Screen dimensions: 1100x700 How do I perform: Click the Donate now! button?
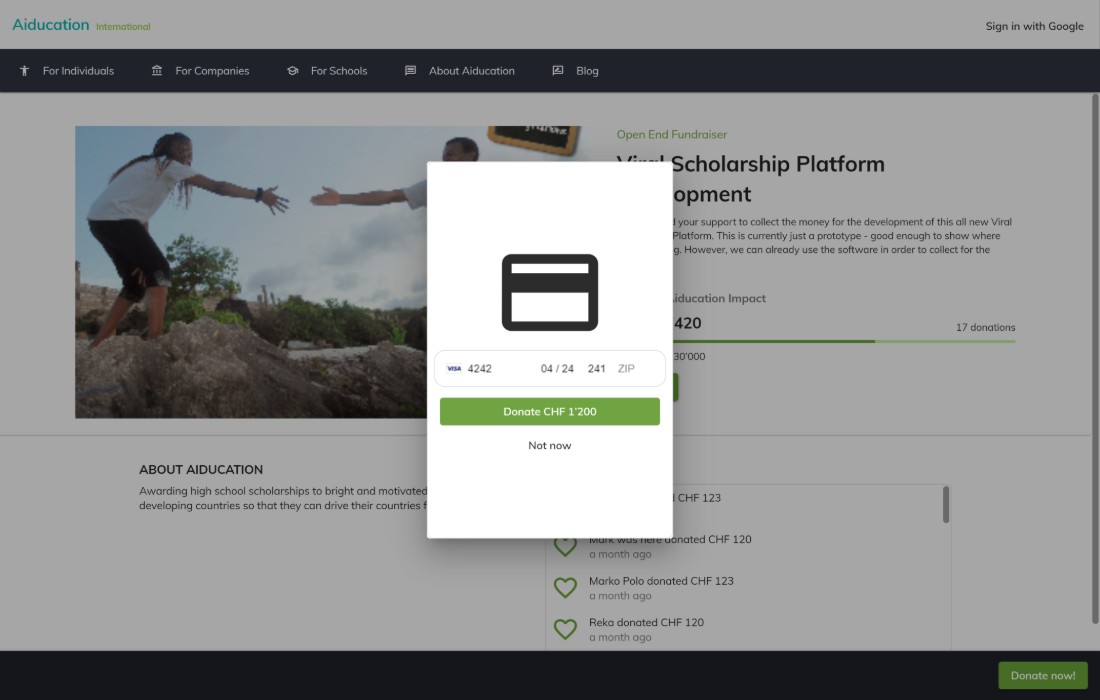point(1042,675)
